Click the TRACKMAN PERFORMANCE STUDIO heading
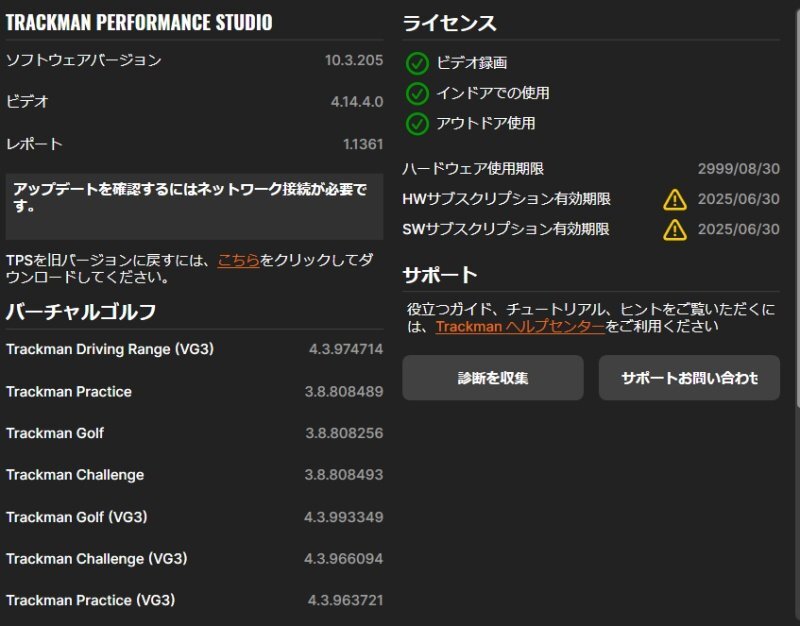This screenshot has width=800, height=626. point(139,22)
